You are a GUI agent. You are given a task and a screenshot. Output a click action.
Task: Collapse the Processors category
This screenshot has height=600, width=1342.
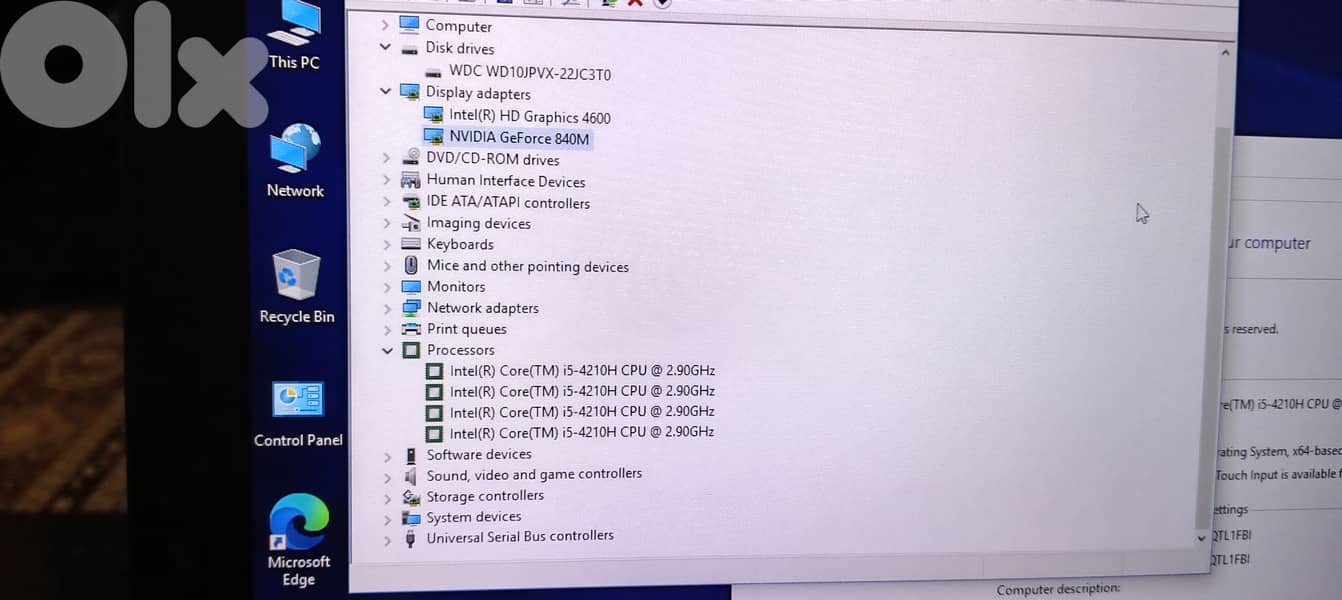pyautogui.click(x=387, y=350)
